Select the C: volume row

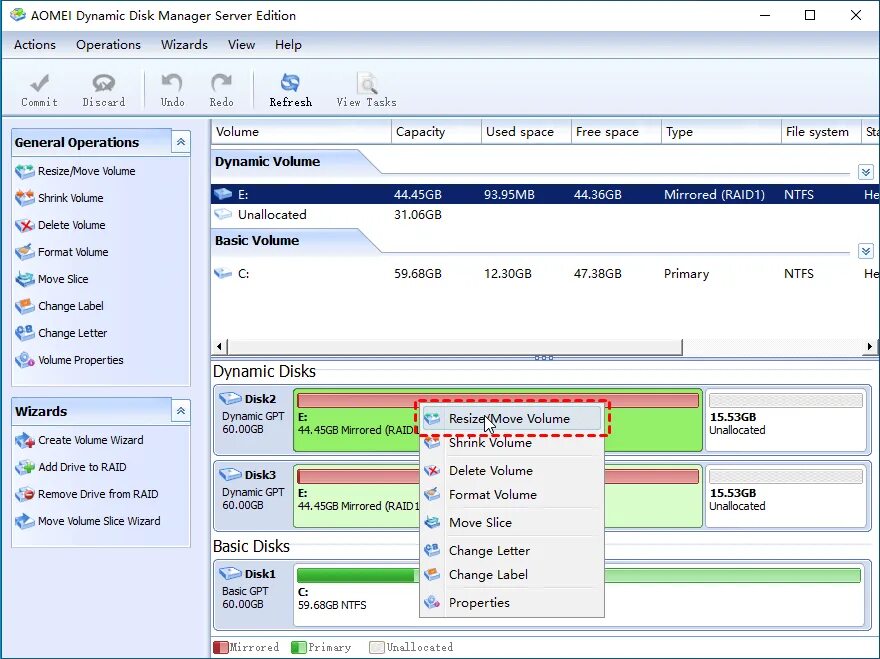click(546, 273)
